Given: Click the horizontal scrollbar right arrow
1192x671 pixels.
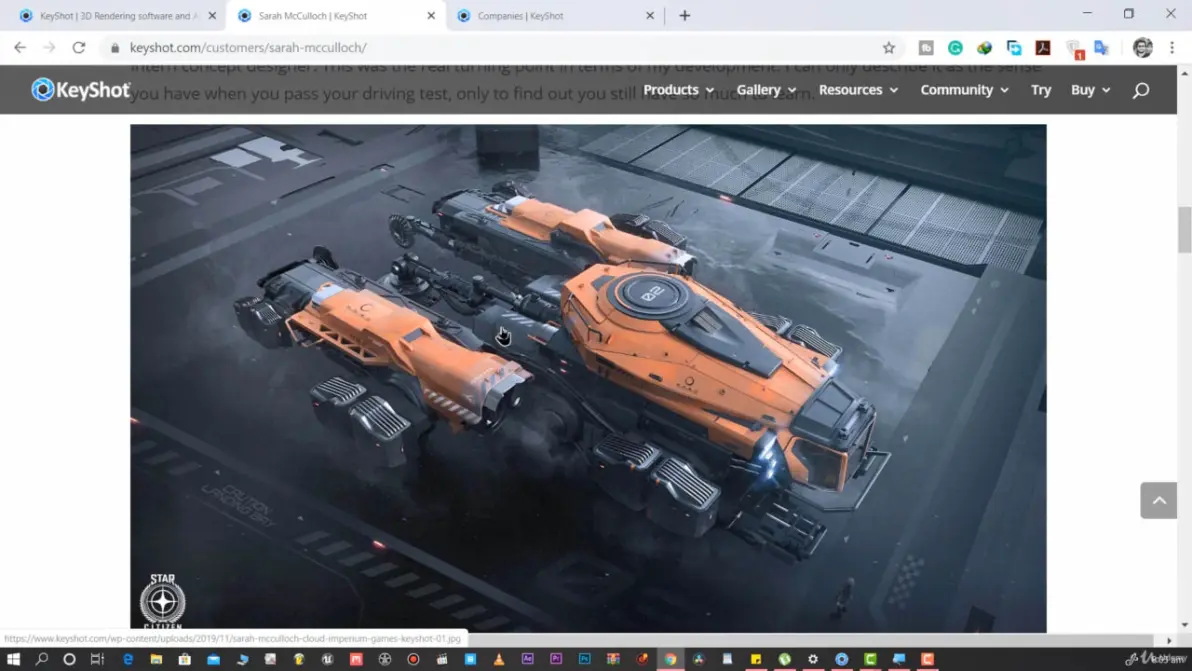Looking at the screenshot, I should coord(1169,640).
